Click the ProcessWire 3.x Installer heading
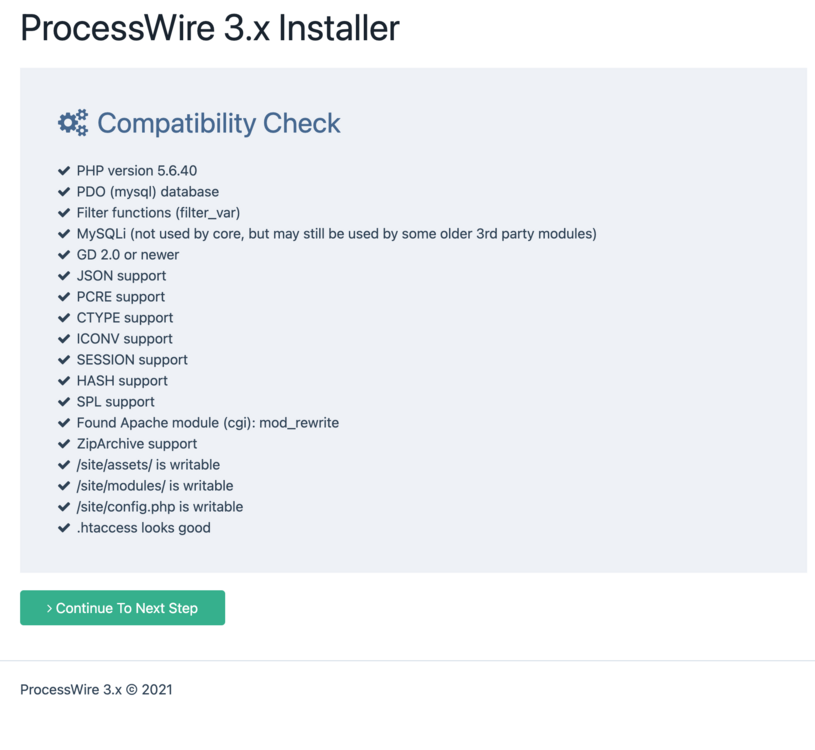The height and width of the screenshot is (750, 815). tap(210, 28)
